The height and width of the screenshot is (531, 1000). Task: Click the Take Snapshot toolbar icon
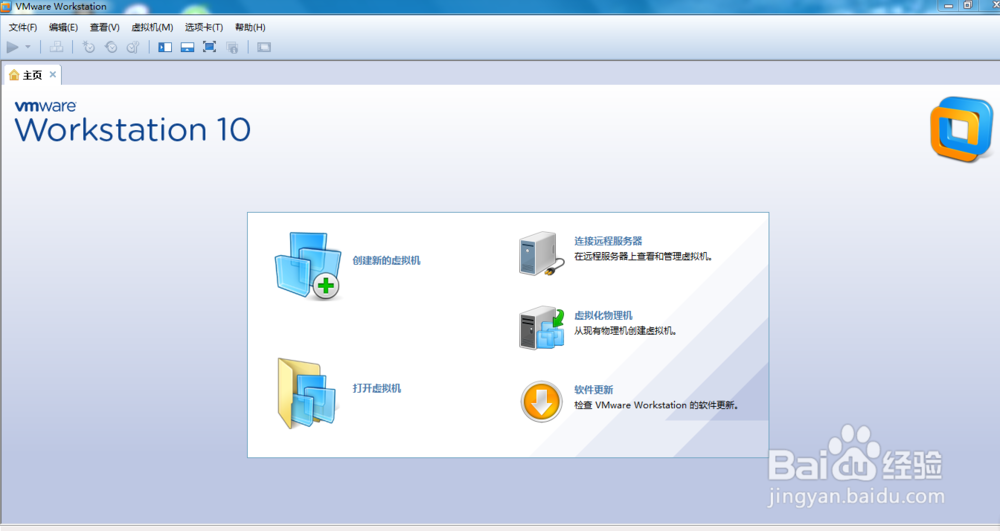tap(89, 47)
